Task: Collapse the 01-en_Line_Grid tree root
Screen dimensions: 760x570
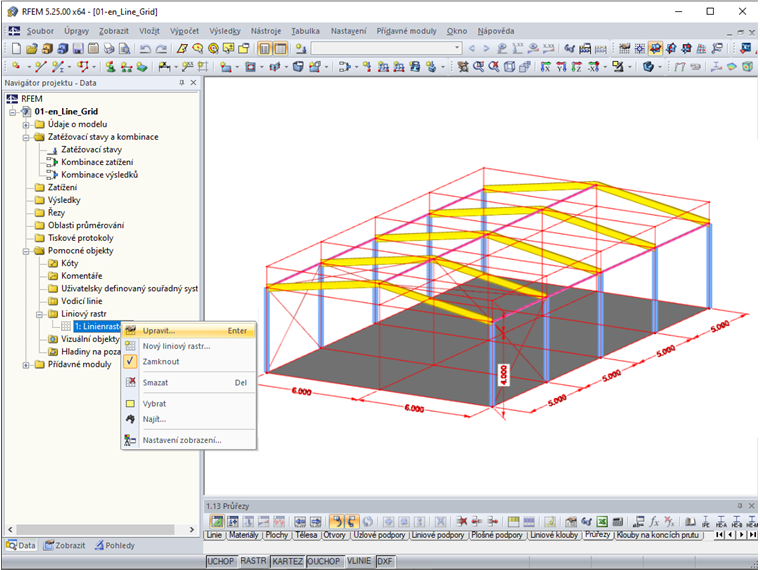Action: 13,112
